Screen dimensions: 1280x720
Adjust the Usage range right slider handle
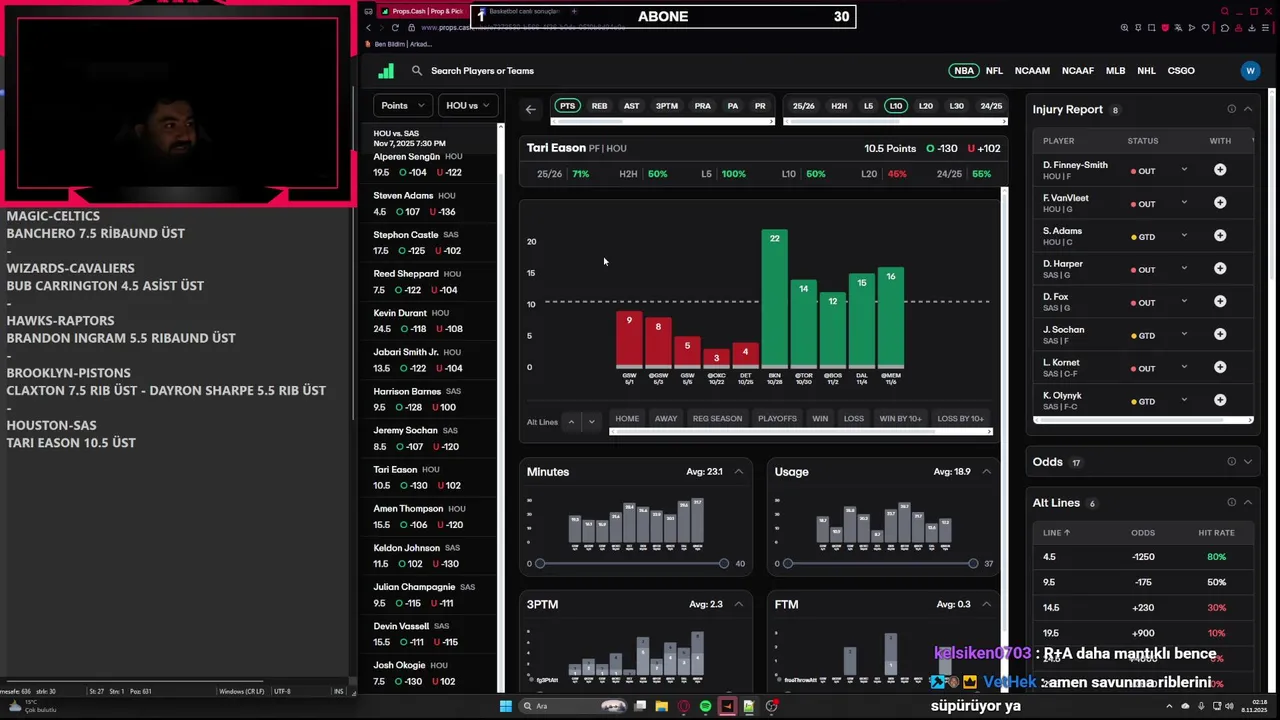972,564
